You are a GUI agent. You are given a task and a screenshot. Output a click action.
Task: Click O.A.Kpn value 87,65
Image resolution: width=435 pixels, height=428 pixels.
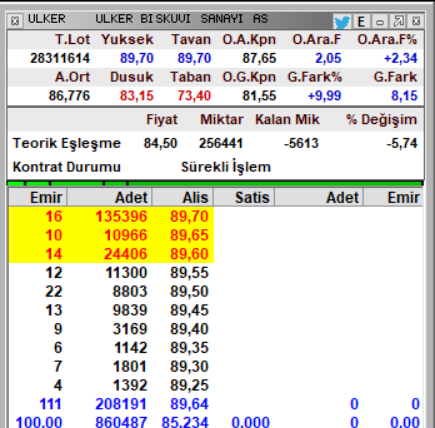click(x=259, y=58)
